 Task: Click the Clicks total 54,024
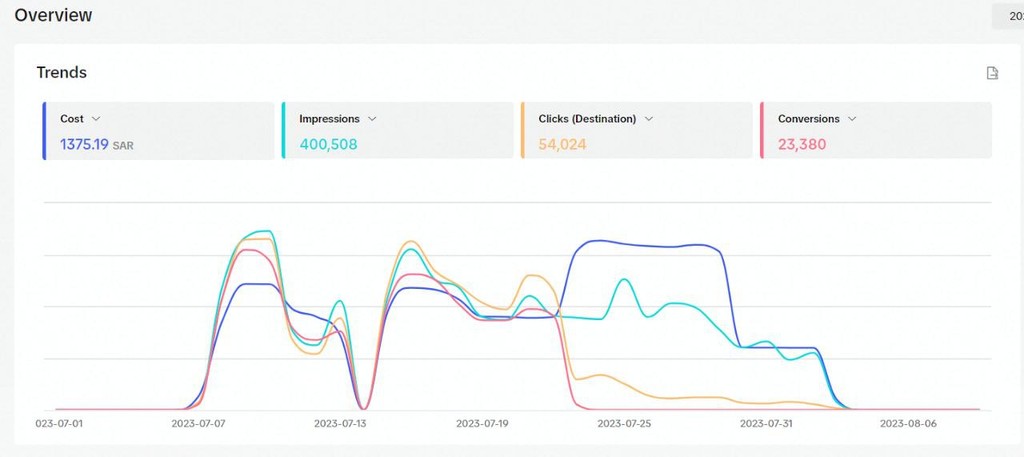tap(562, 144)
